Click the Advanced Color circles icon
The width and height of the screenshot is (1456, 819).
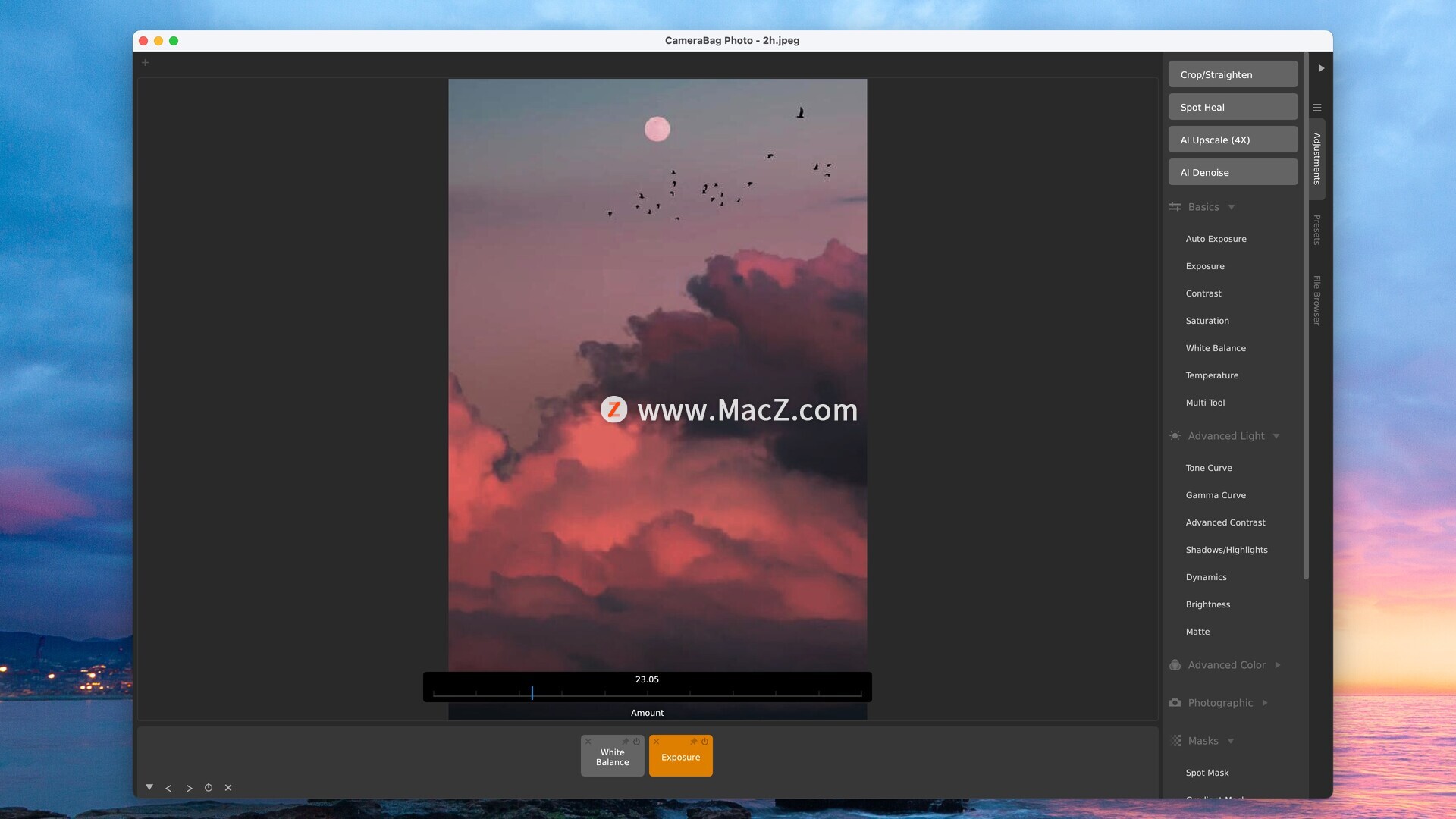pos(1175,665)
